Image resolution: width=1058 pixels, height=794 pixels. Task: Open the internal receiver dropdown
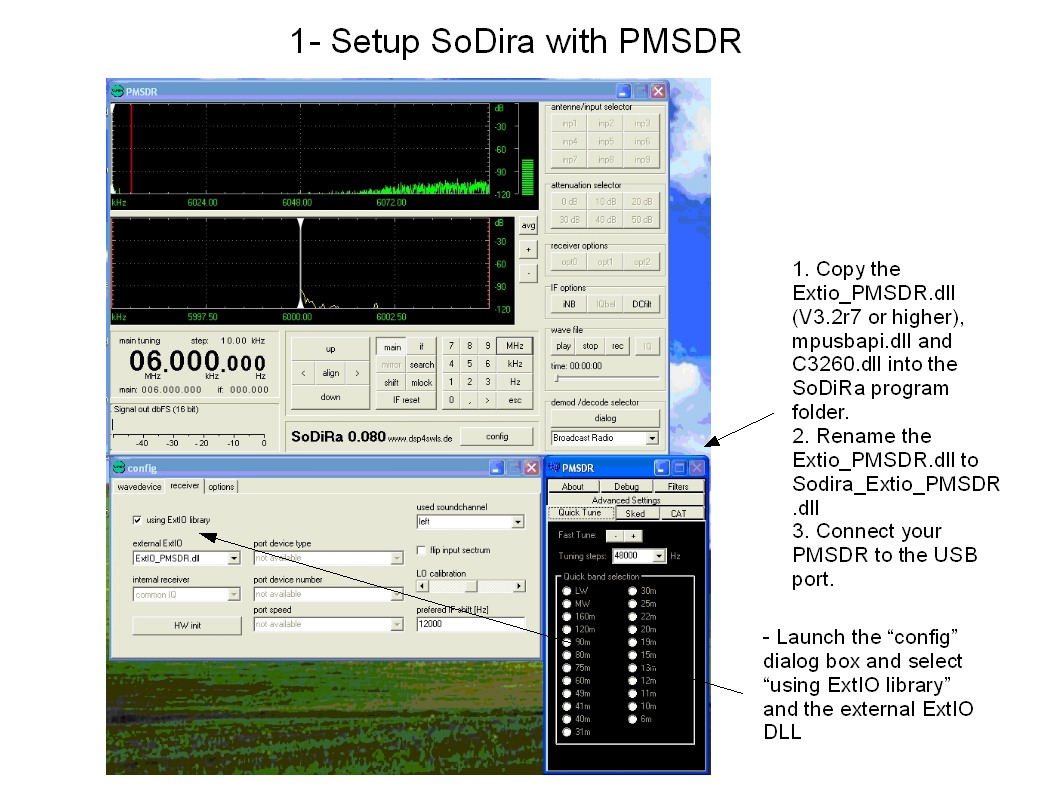pyautogui.click(x=234, y=595)
